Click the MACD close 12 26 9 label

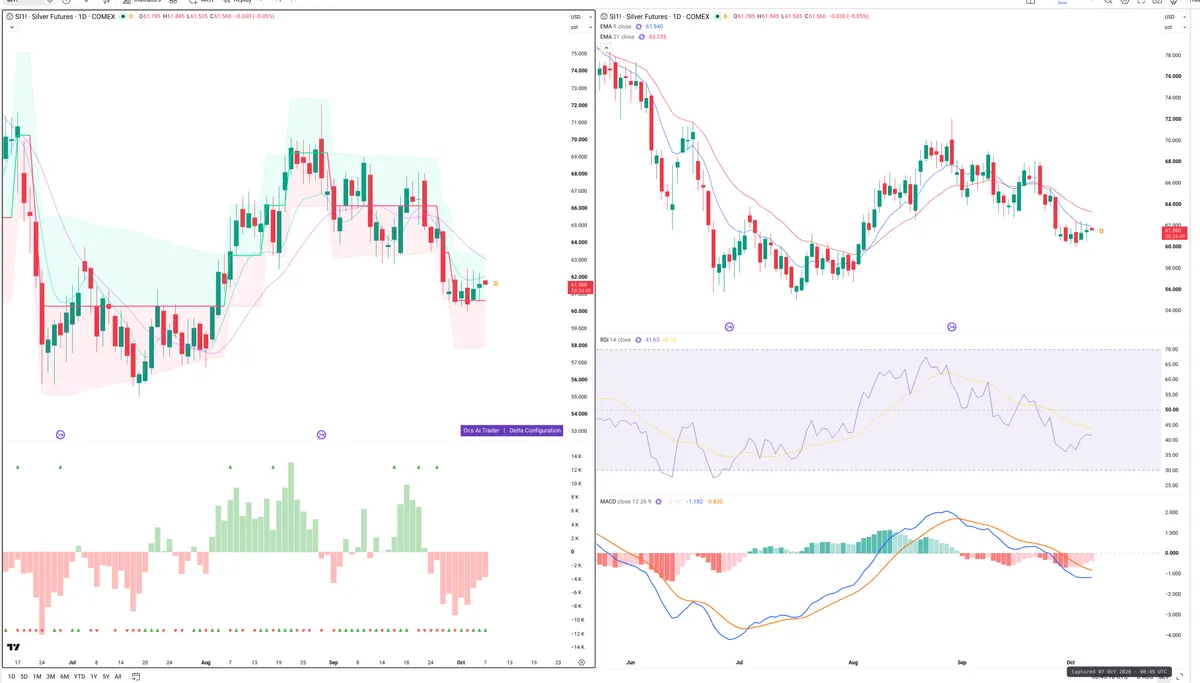[x=626, y=500]
